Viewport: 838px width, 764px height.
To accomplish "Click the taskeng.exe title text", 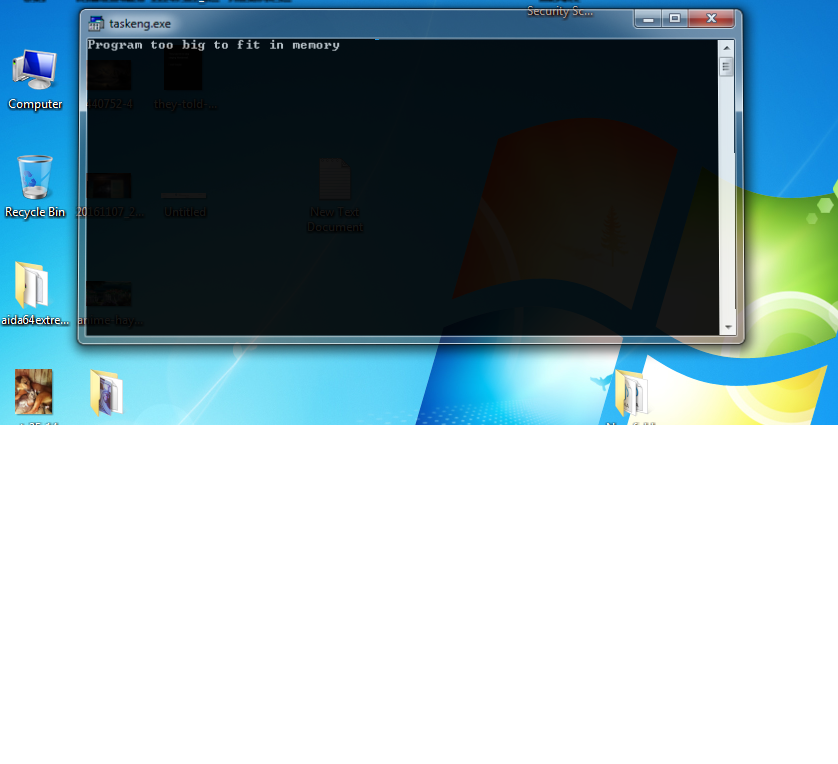I will (x=140, y=24).
